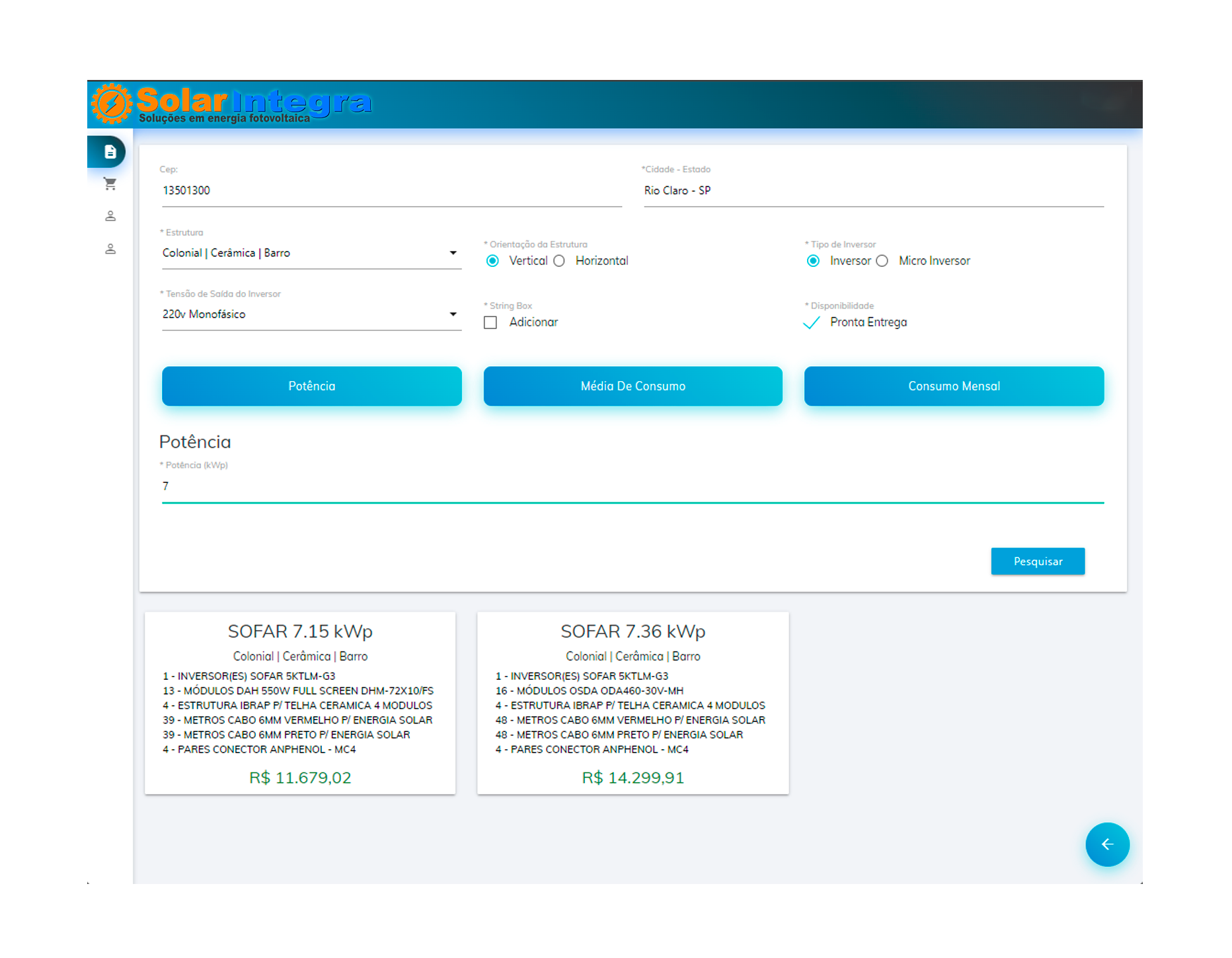Click the person icon directly below the cart
The image size is (1232, 958).
pos(110,216)
